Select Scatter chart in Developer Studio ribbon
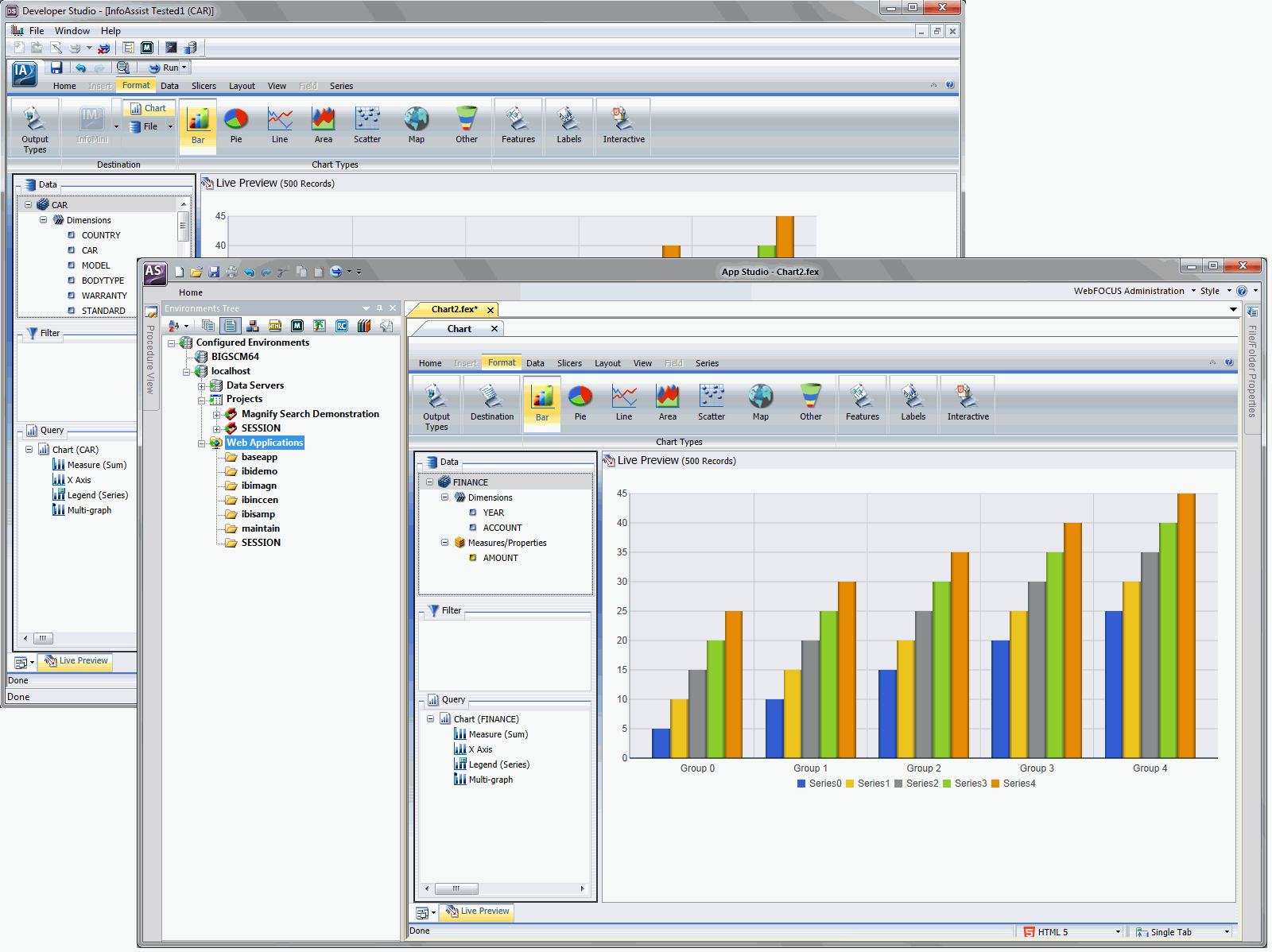This screenshot has width=1272, height=952. coord(367,126)
